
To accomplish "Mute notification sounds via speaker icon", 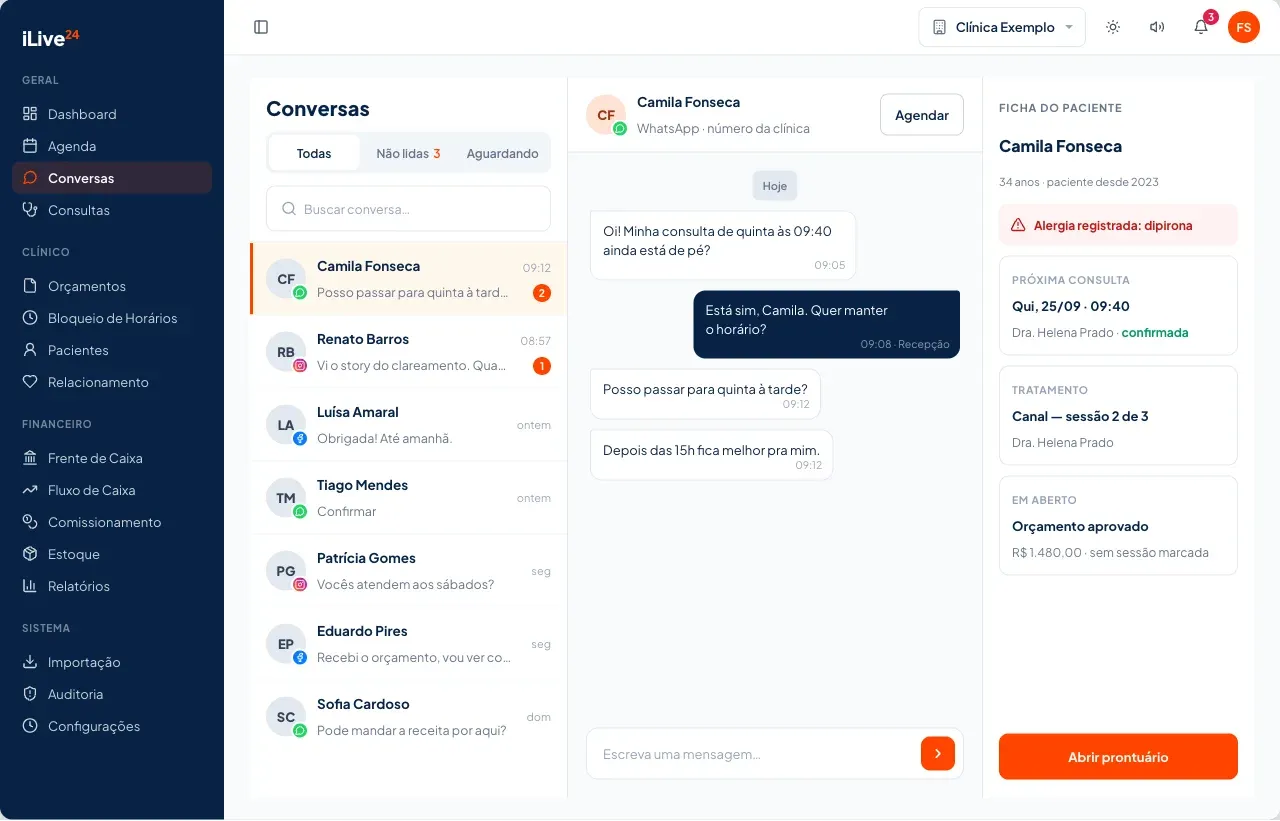I will click(1157, 27).
